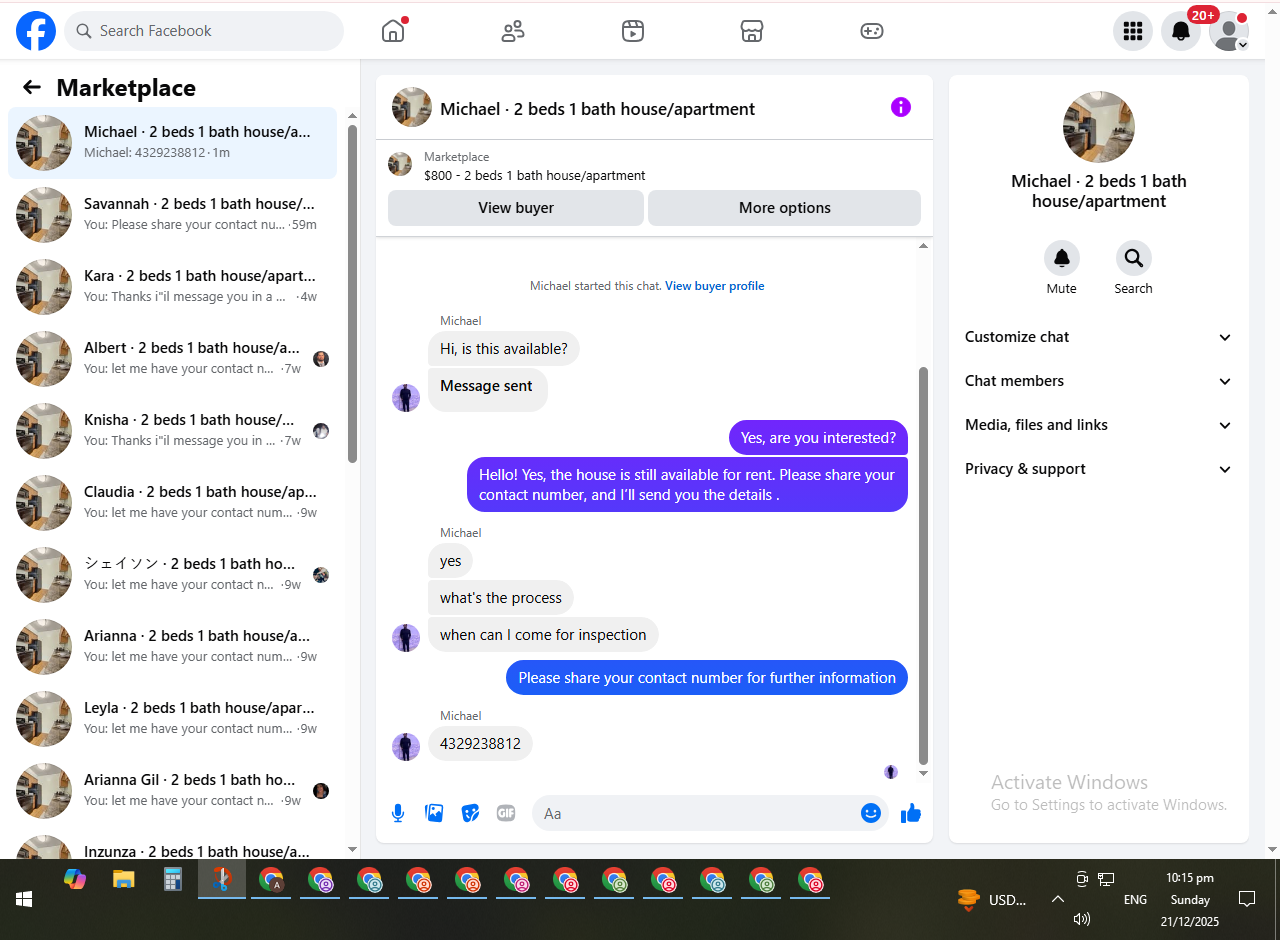Open File Explorer from the taskbar
The height and width of the screenshot is (940, 1280).
click(x=124, y=879)
